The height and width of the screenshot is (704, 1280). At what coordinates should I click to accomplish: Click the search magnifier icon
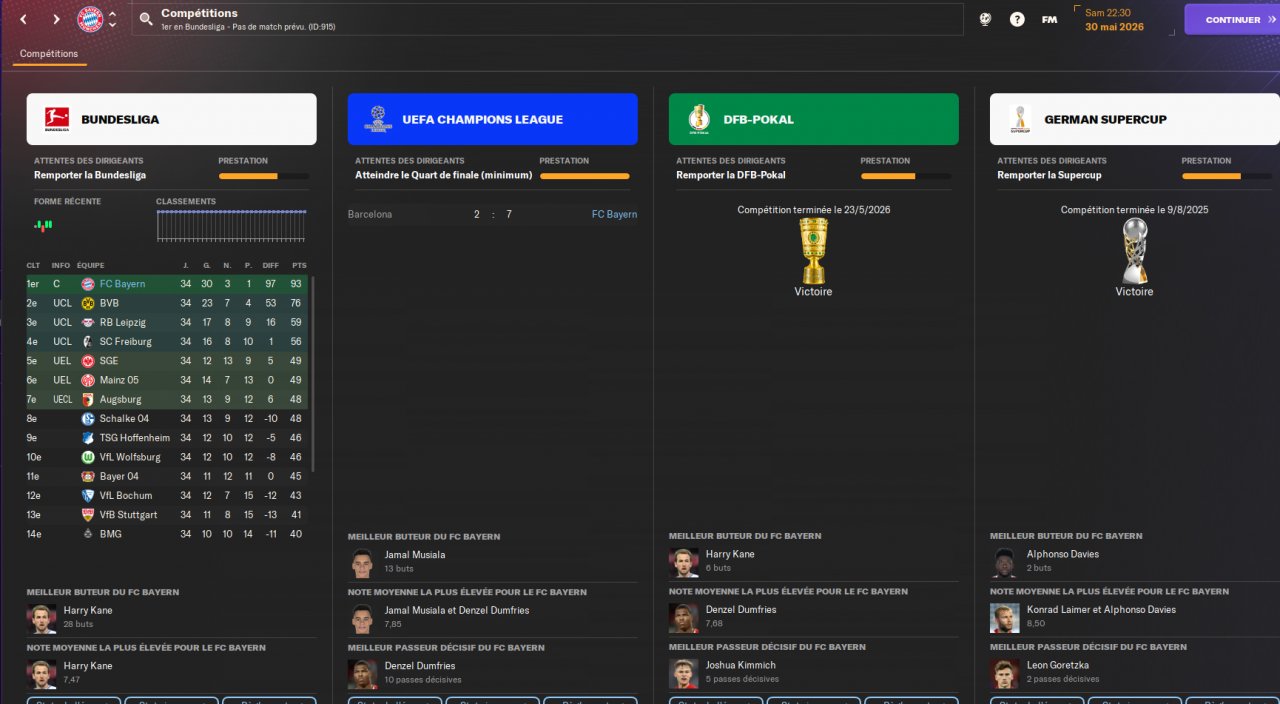146,19
